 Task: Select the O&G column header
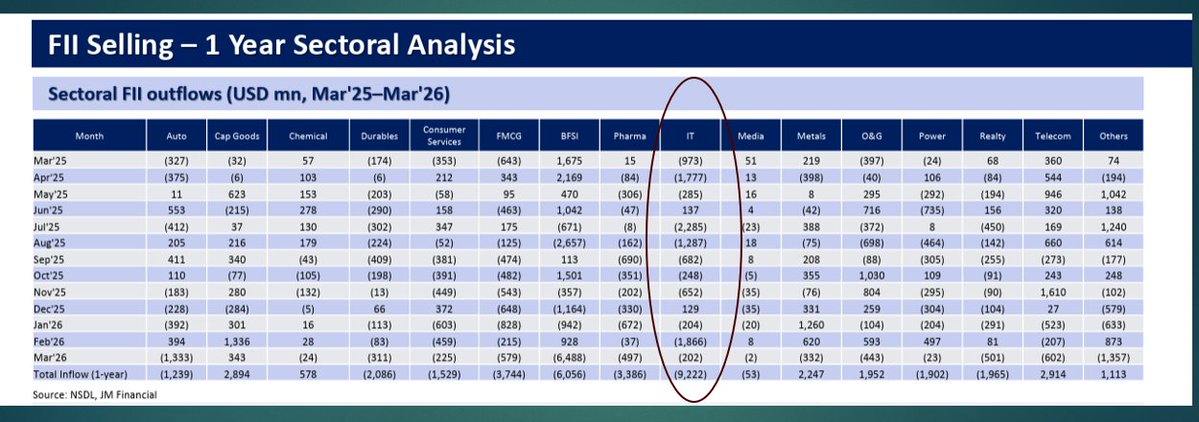872,136
